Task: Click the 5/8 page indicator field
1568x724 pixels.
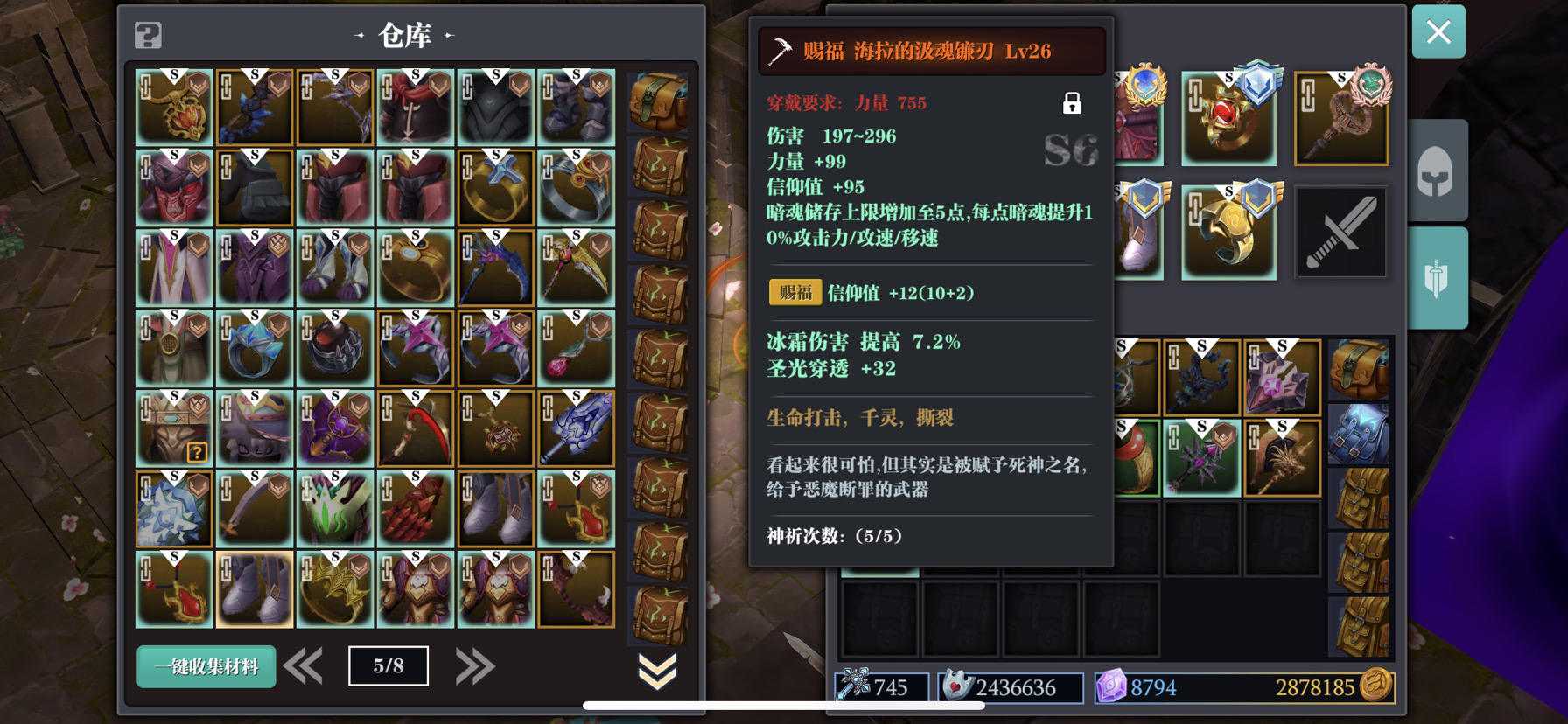Action: click(x=388, y=666)
